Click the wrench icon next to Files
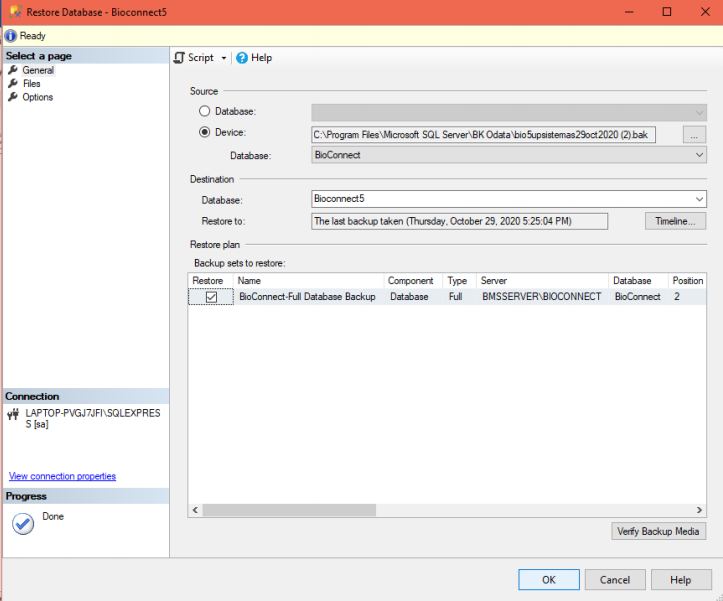723x601 pixels. click(x=13, y=83)
